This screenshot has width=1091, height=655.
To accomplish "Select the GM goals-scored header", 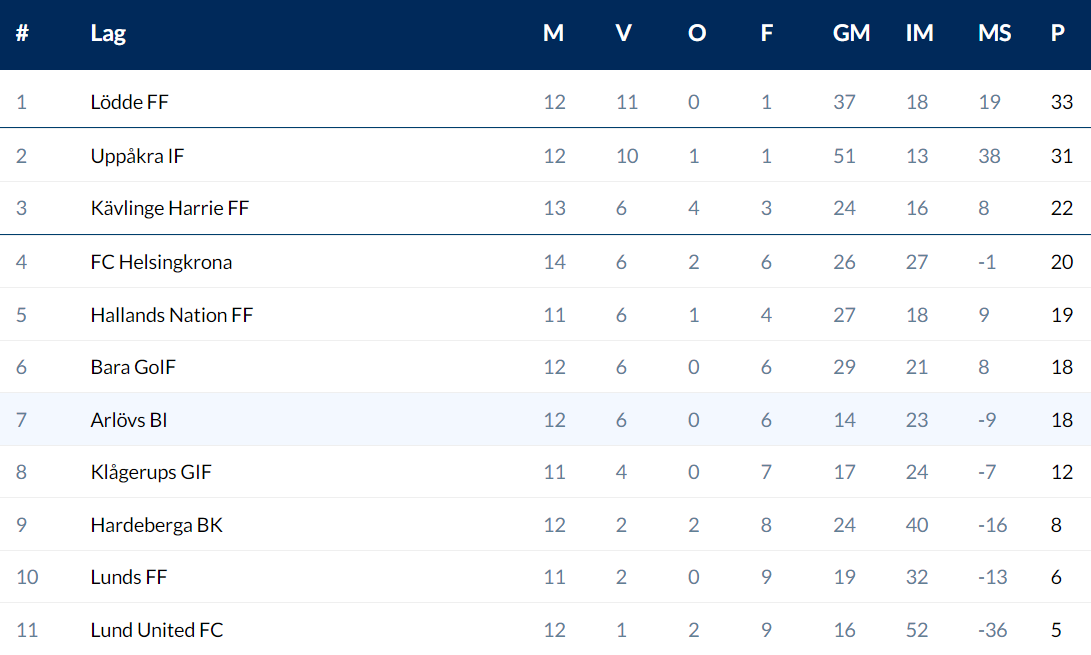I will 851,33.
